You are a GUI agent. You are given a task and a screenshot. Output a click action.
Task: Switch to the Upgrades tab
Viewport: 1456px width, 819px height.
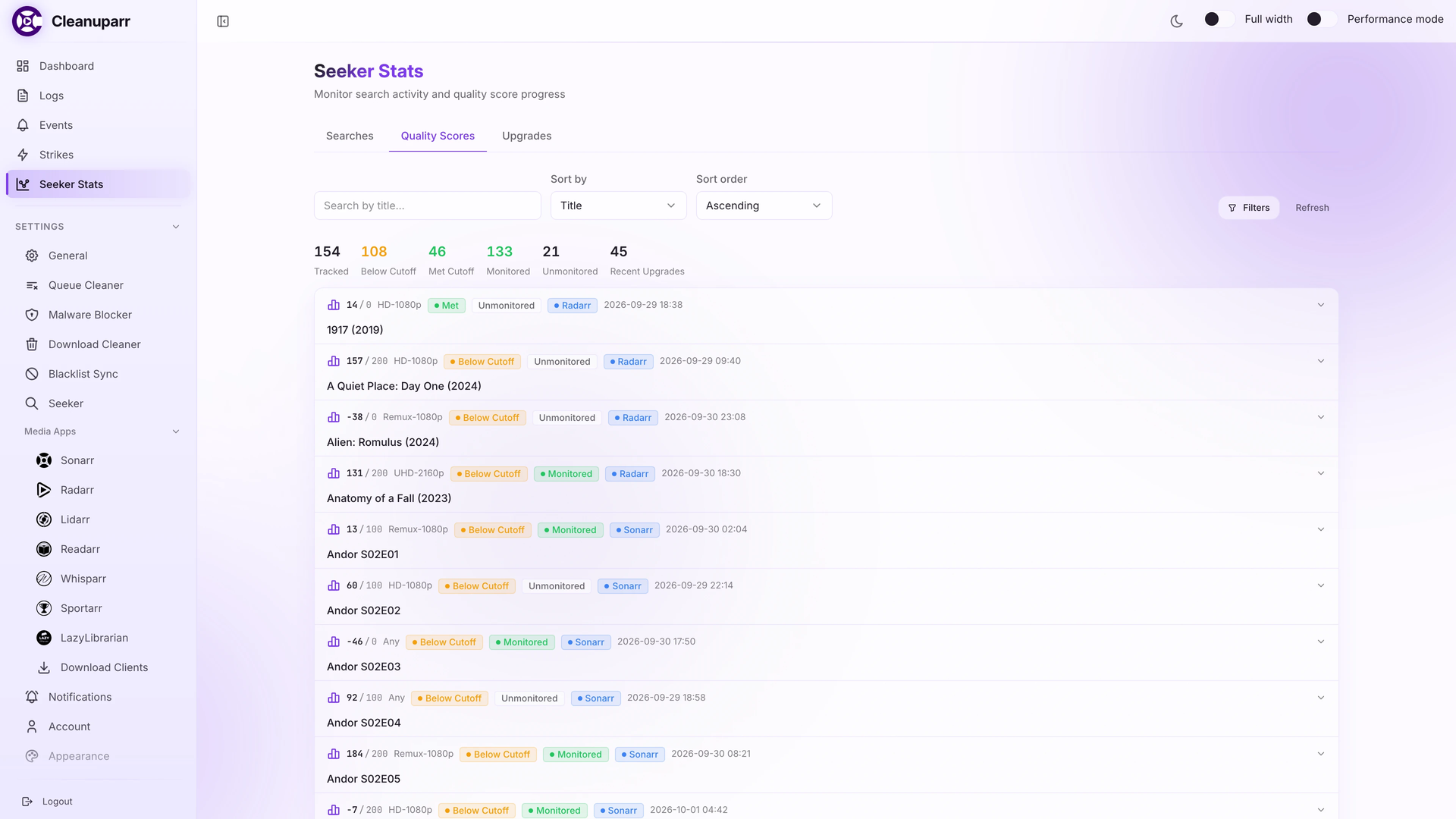coord(526,136)
